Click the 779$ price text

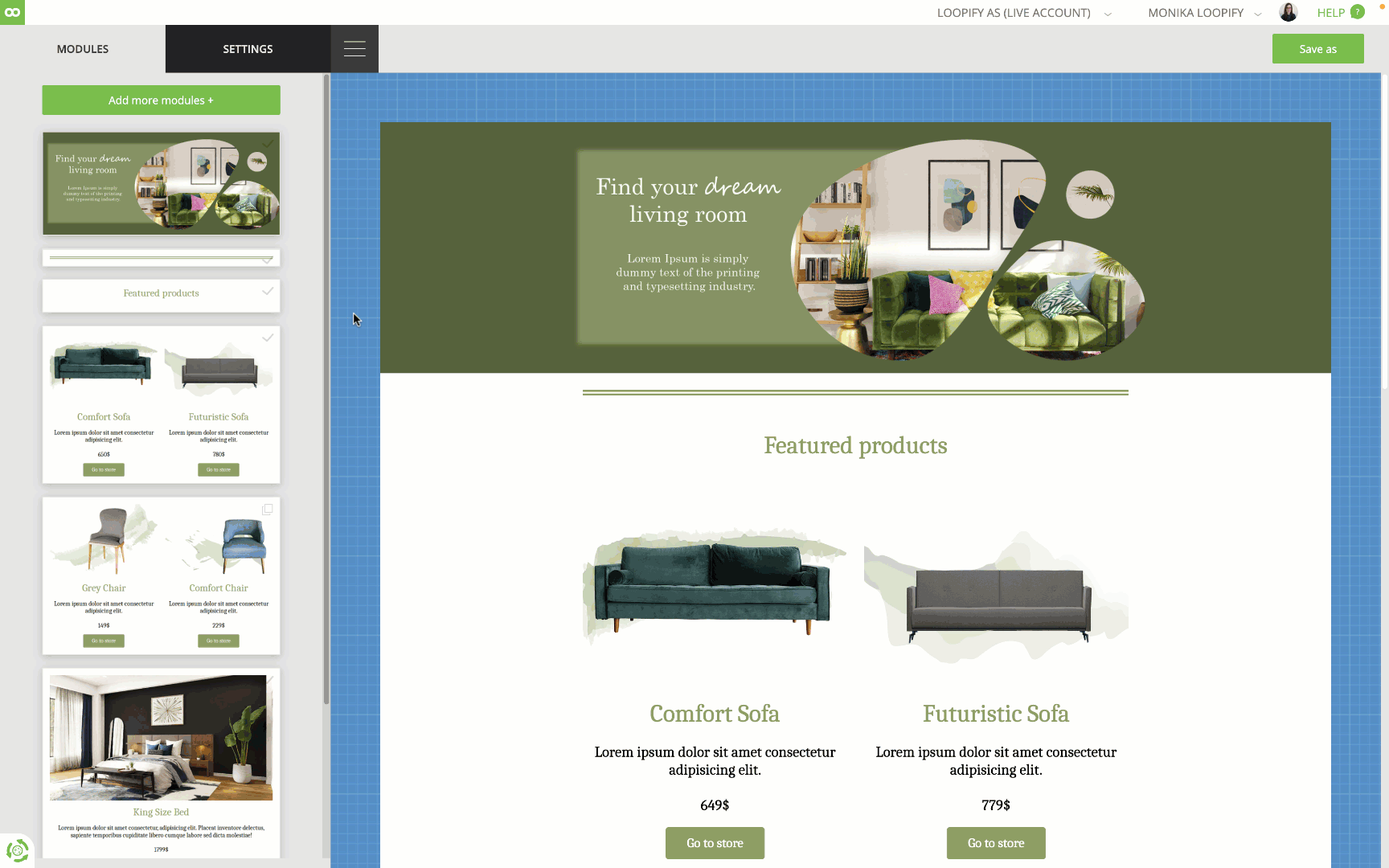pyautogui.click(x=996, y=805)
